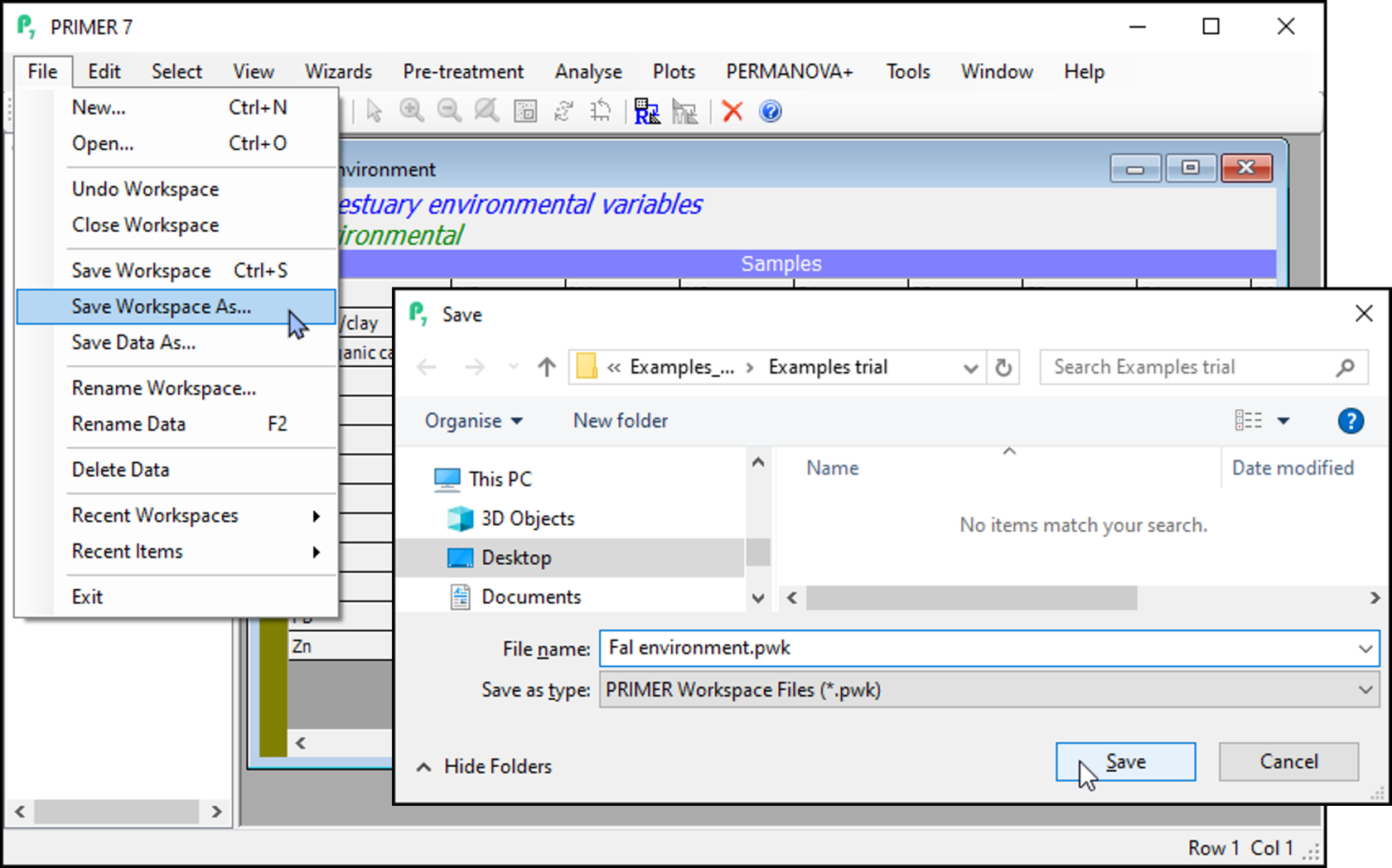Click the spin/rotate arrows toolbar icon
The image size is (1392, 868).
563,111
